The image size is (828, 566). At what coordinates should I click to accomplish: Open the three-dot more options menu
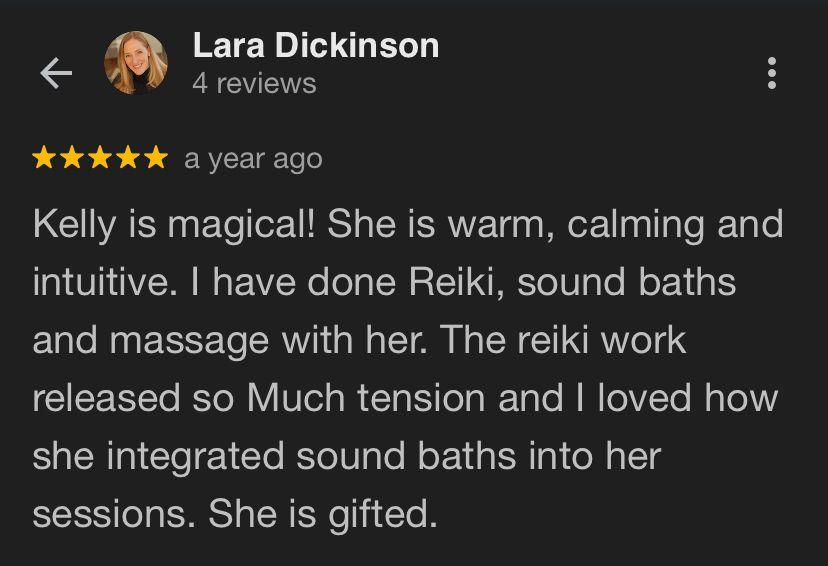tap(771, 73)
